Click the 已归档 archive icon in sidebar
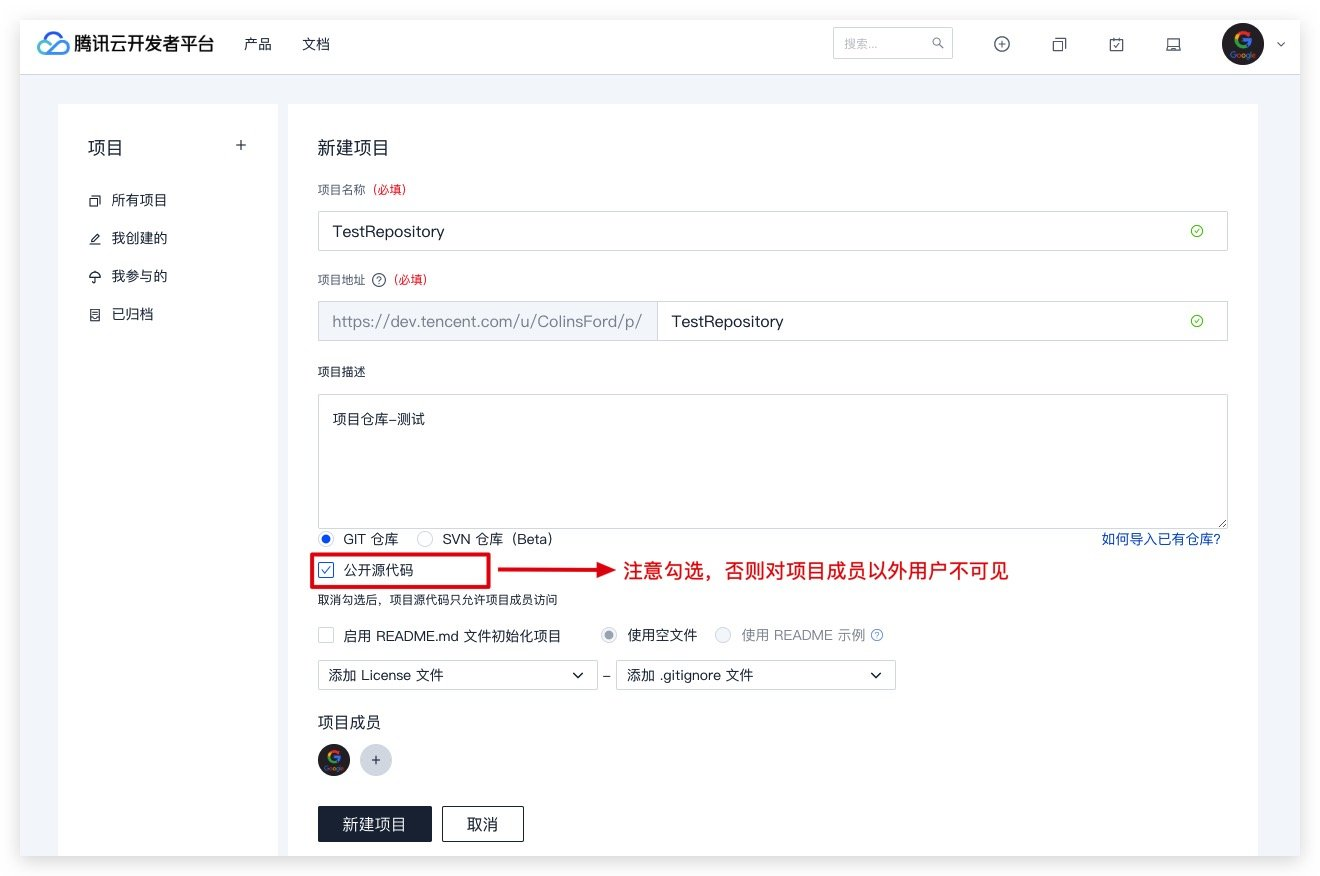 [95, 315]
